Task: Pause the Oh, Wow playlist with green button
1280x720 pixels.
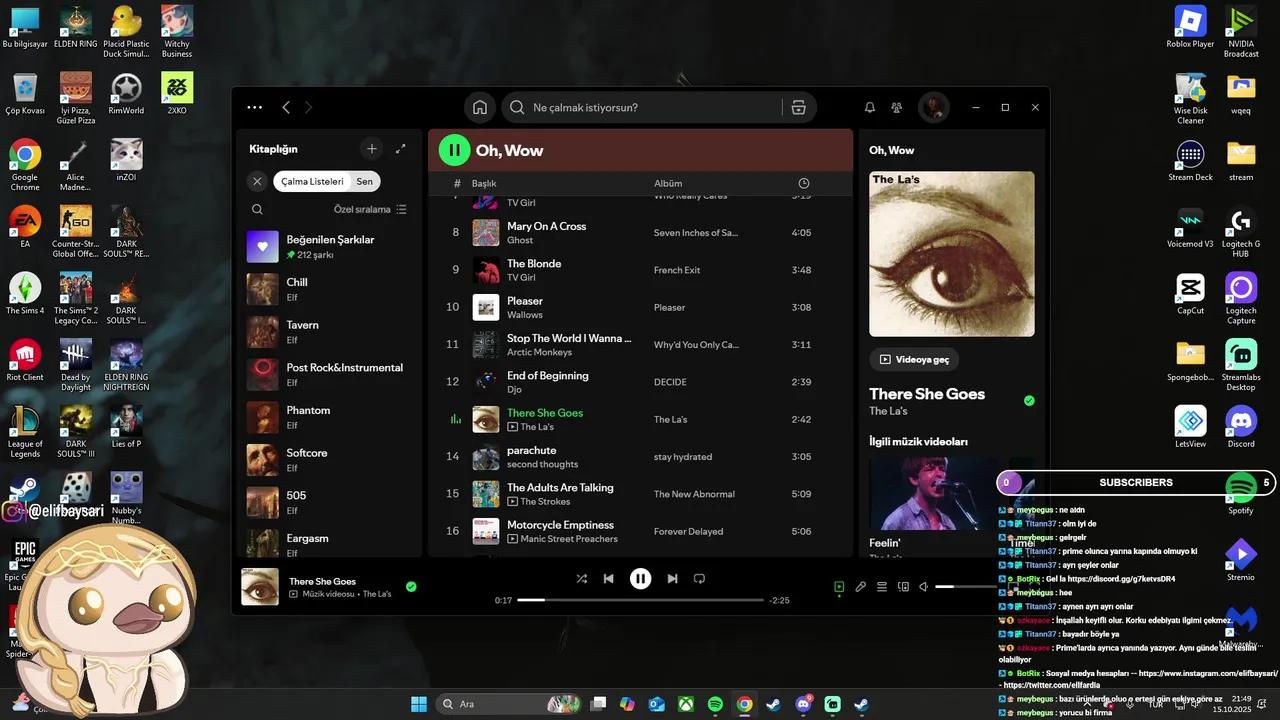Action: tap(454, 150)
